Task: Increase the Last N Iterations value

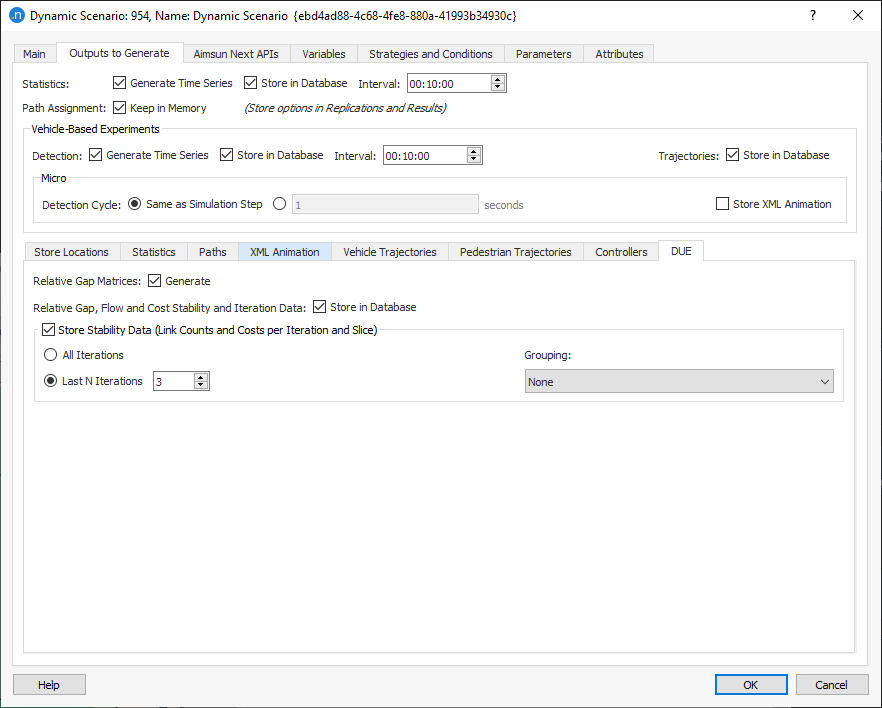Action: click(201, 376)
